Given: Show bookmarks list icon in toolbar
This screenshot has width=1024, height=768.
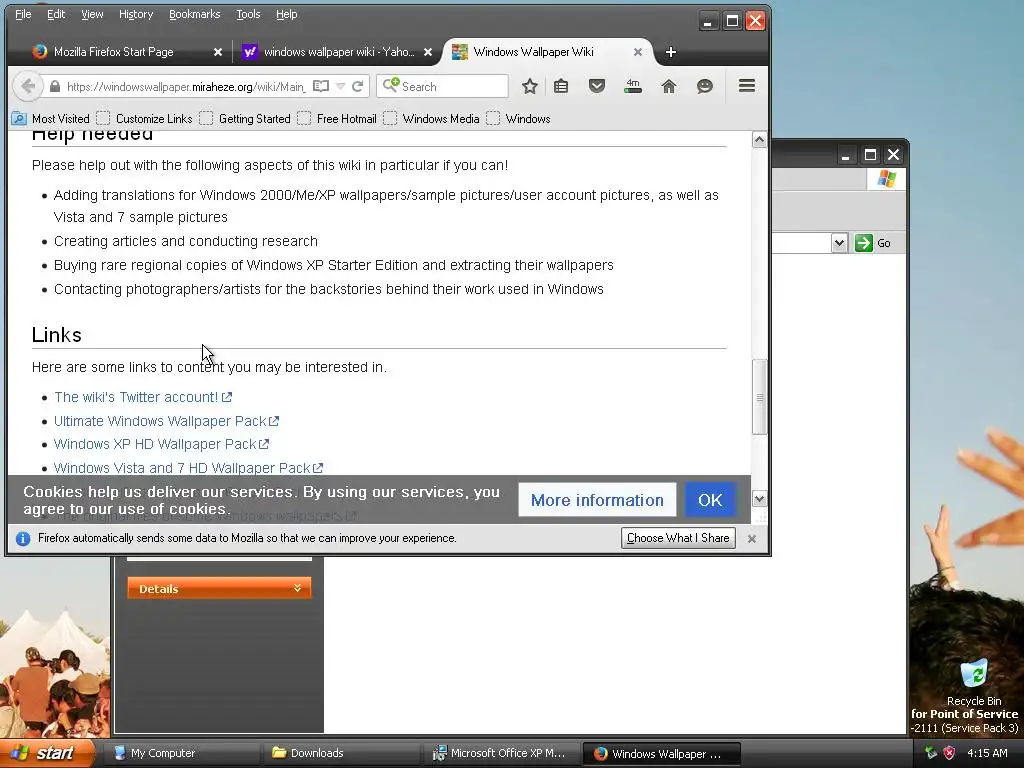Looking at the screenshot, I should [561, 86].
